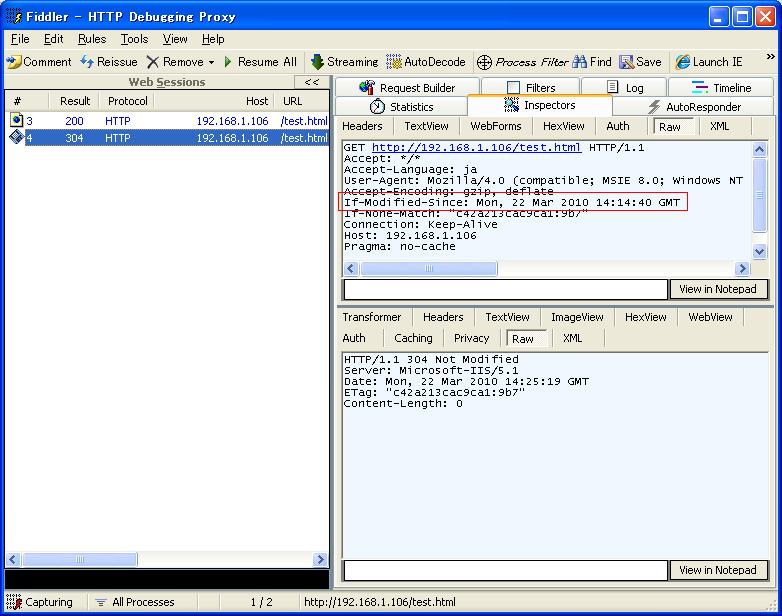Screen dimensions: 782x616
Task: Toggle Streaming mode
Action: [344, 62]
